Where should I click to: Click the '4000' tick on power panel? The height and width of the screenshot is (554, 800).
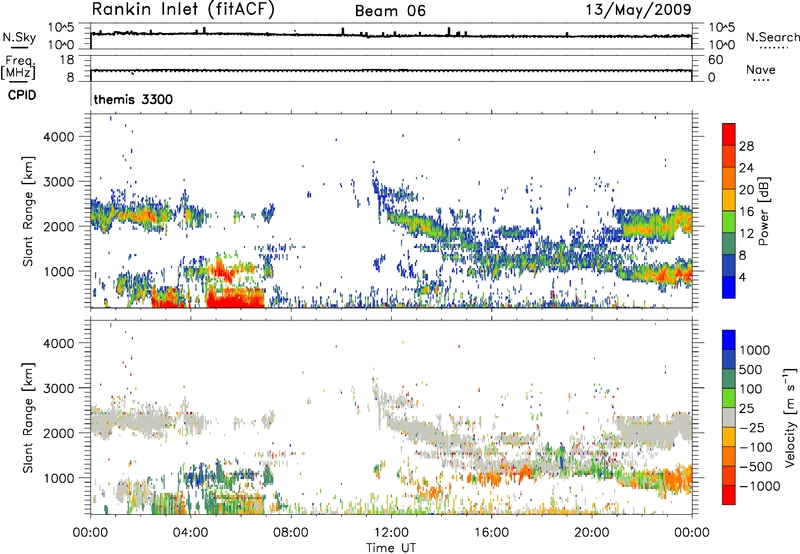[x=59, y=137]
